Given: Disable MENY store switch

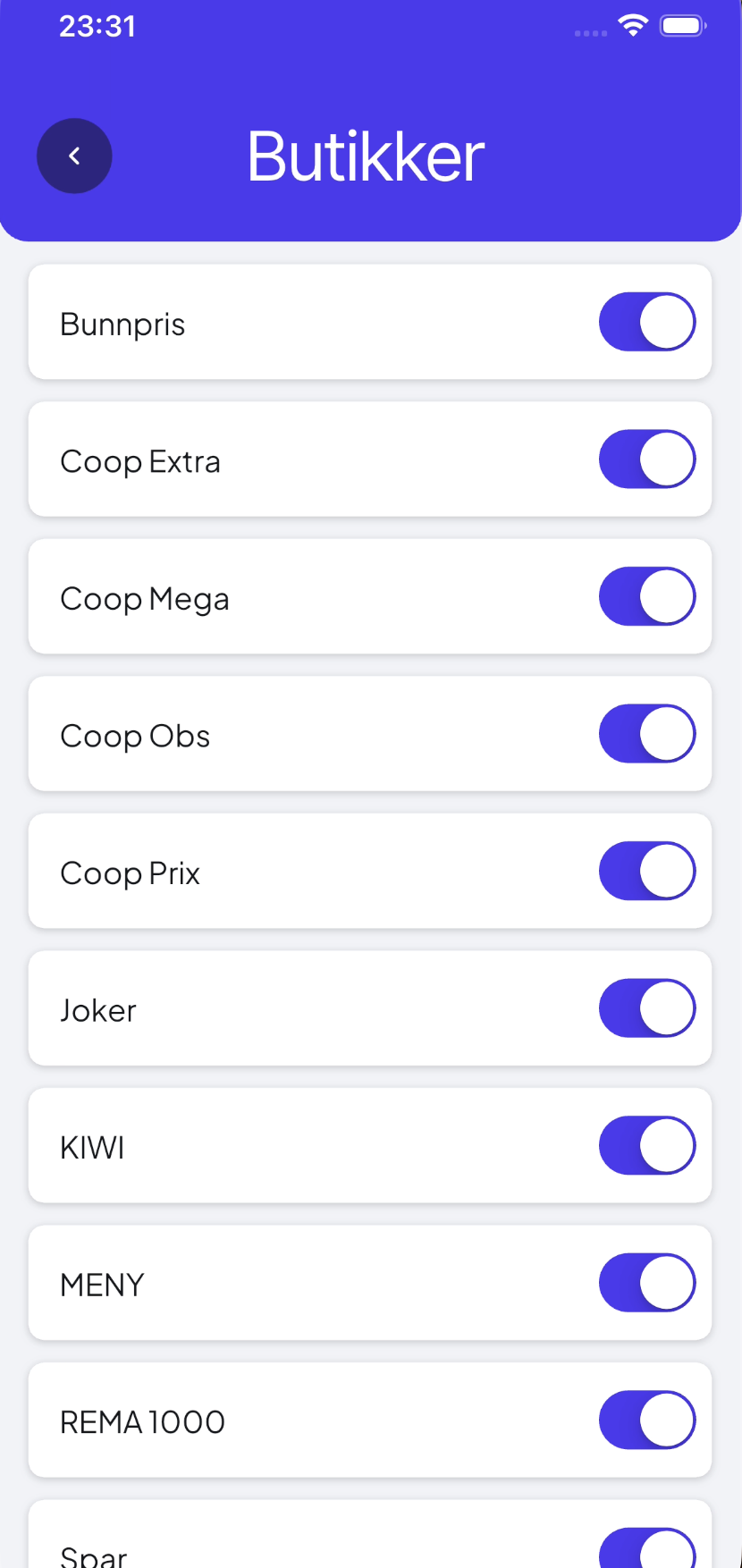Looking at the screenshot, I should pyautogui.click(x=647, y=1283).
